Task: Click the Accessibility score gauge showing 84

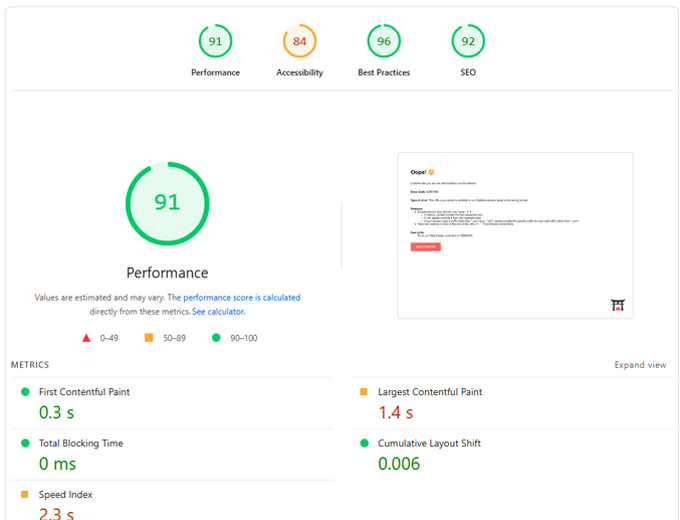Action: pos(299,41)
